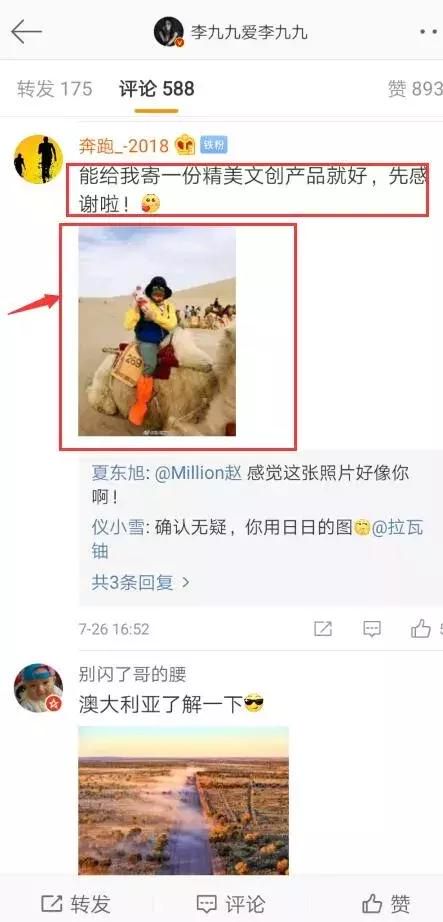The image size is (443, 922).
Task: Open the 奔跑_-2018 user avatar
Action: coord(38,159)
